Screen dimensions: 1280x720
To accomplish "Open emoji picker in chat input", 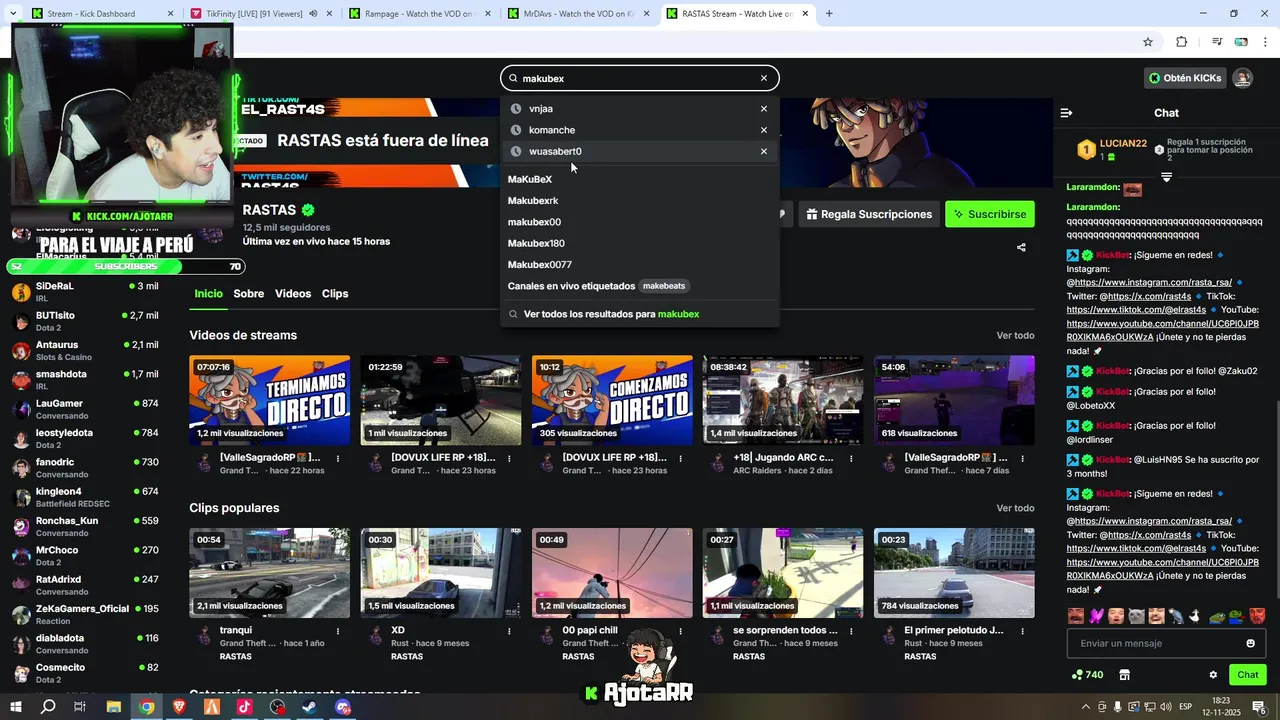I will click(x=1250, y=643).
